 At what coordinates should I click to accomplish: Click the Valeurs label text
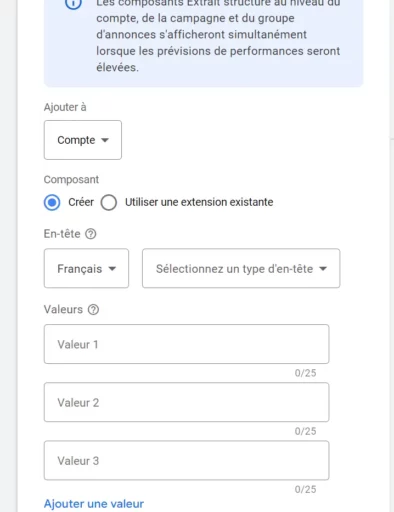pyautogui.click(x=63, y=310)
